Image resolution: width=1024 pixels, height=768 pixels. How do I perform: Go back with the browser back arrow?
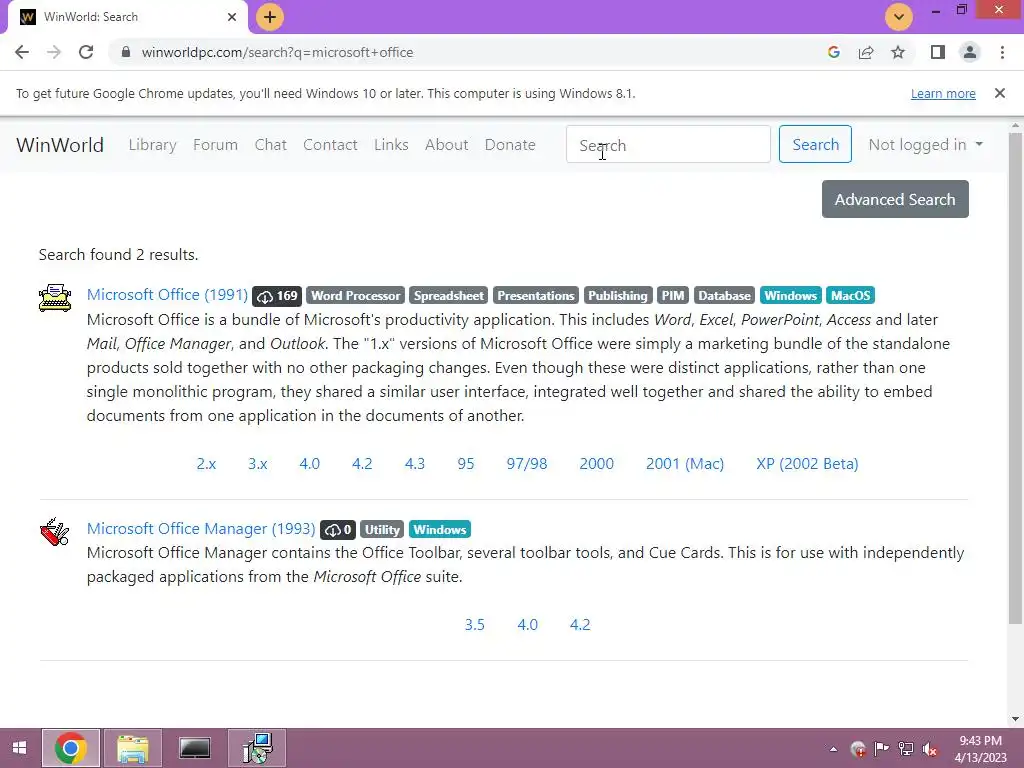click(x=22, y=52)
